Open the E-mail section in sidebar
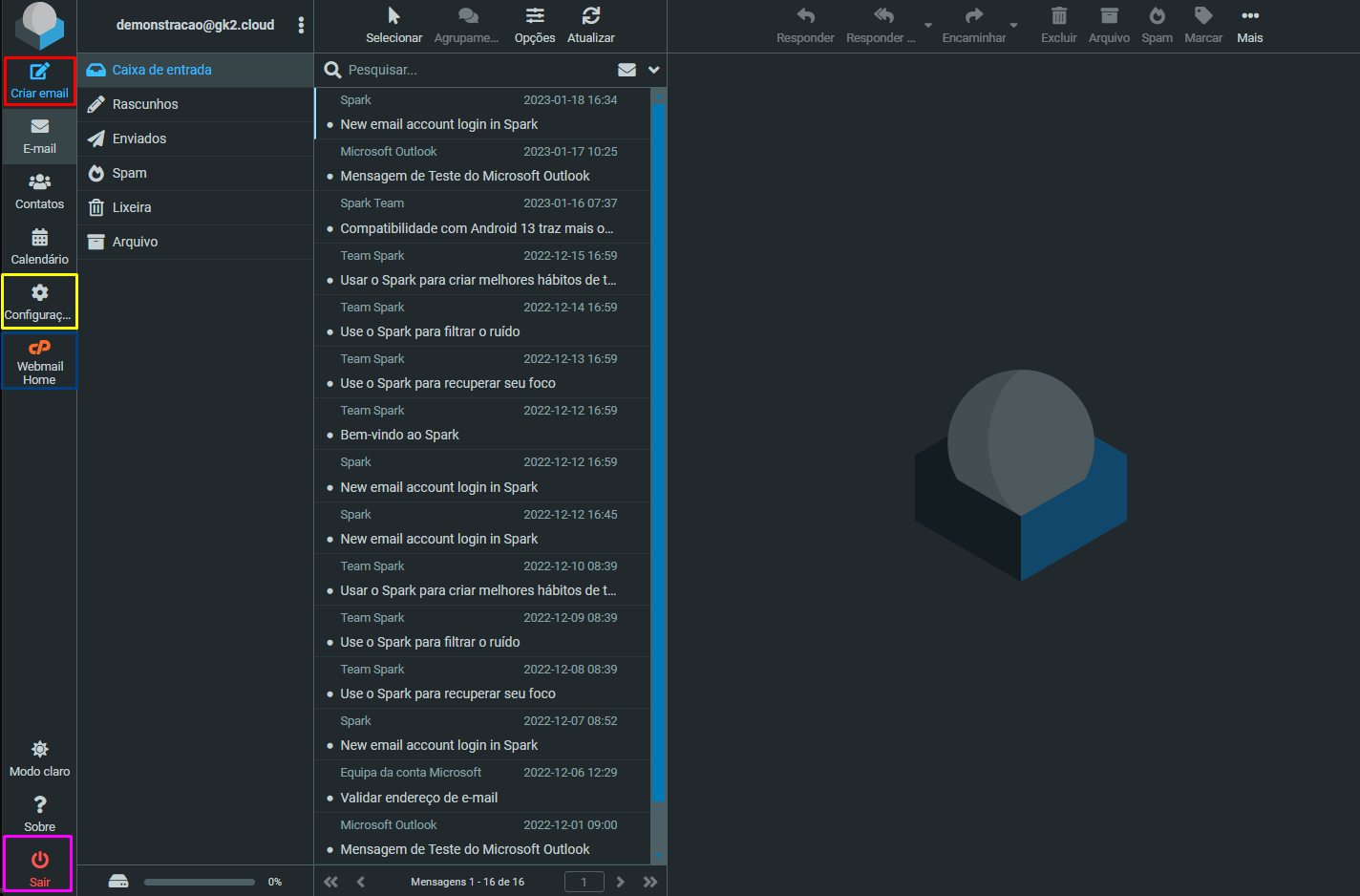 [x=39, y=137]
